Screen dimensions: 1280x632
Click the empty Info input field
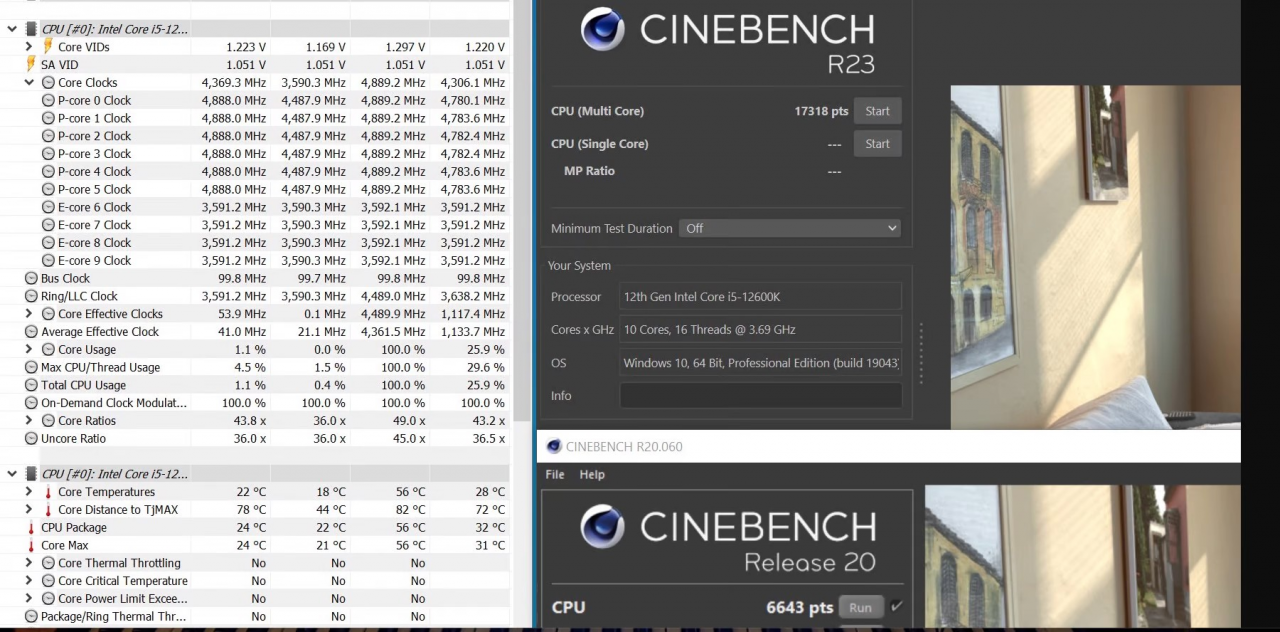[760, 396]
